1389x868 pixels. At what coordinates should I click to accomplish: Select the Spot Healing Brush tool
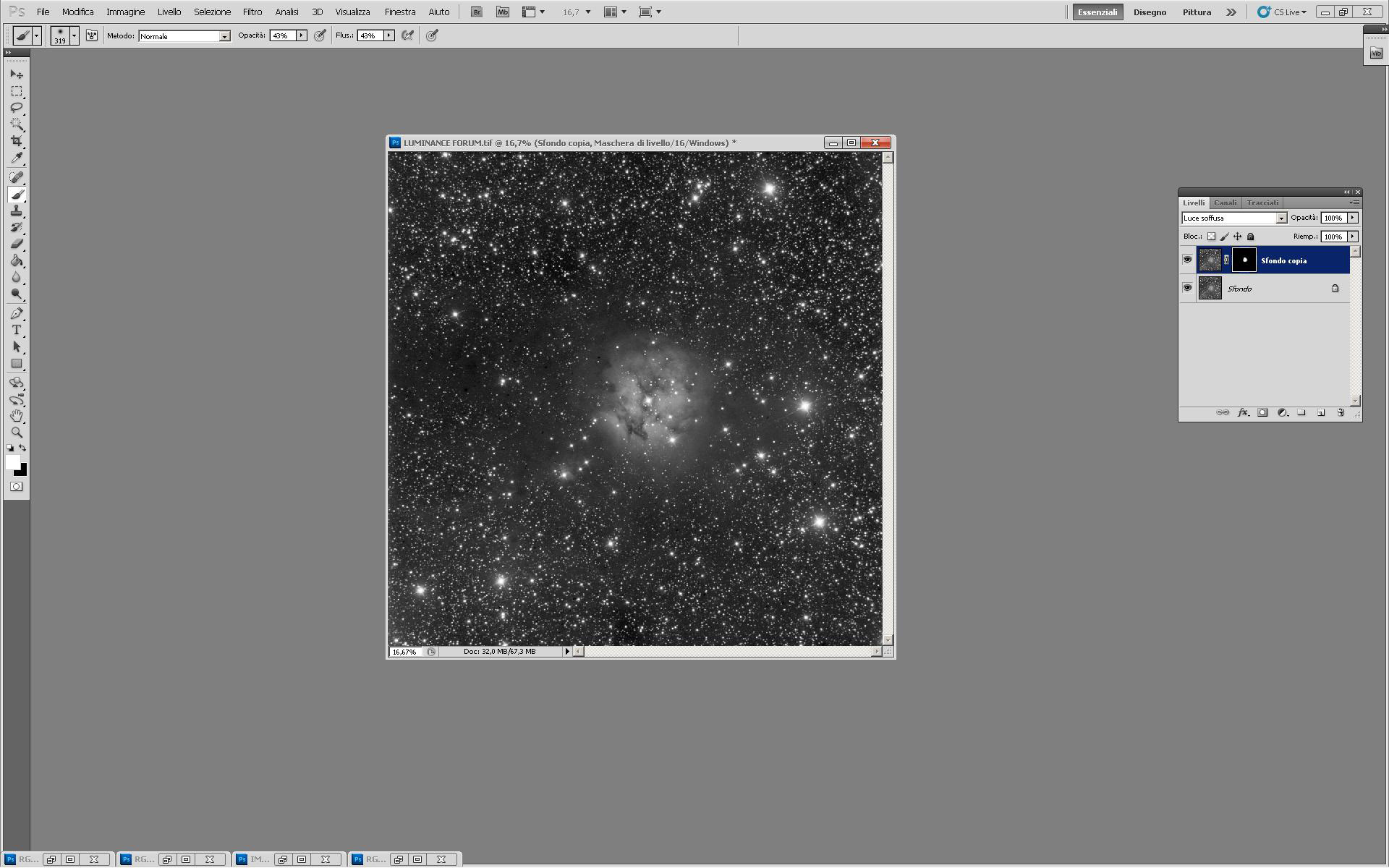point(17,177)
